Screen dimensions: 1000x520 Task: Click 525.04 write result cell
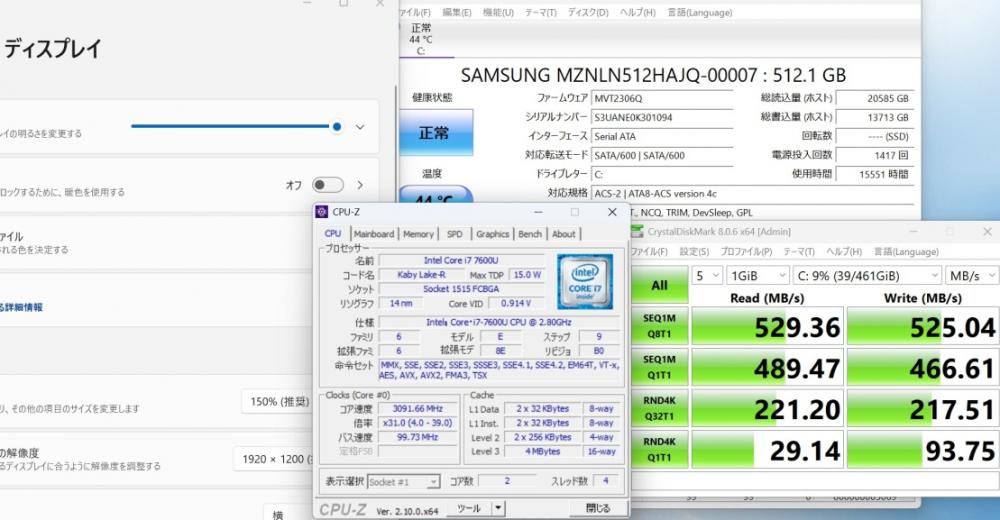point(923,326)
